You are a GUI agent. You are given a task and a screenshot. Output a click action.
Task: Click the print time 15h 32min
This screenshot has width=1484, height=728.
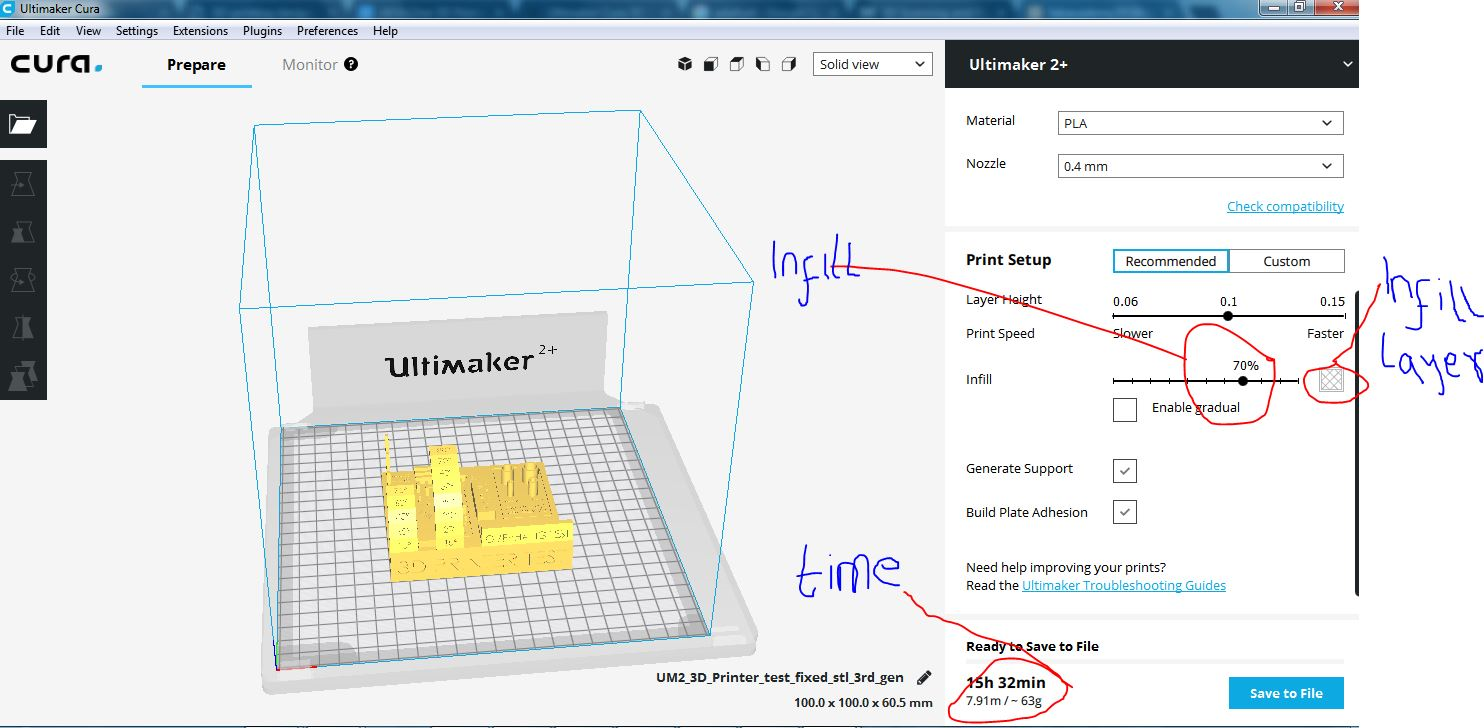tap(1006, 683)
